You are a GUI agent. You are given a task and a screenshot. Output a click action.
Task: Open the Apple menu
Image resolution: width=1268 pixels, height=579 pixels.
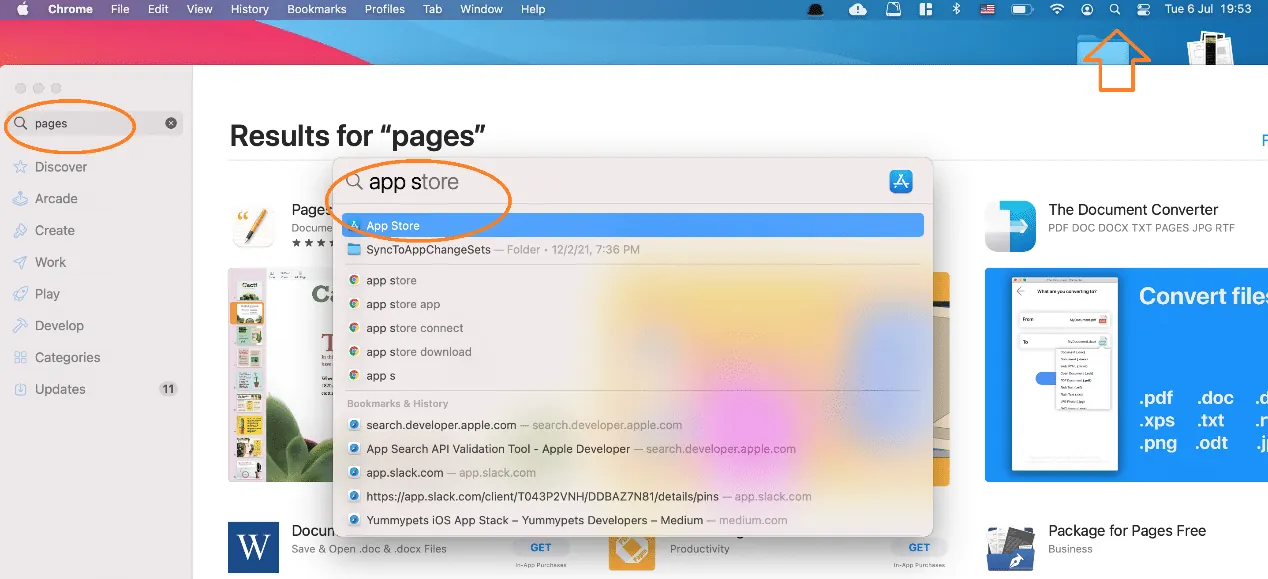[21, 9]
